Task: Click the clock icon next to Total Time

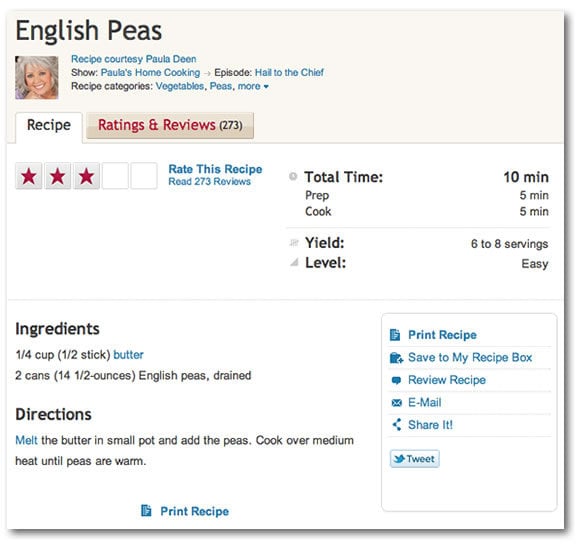Action: click(293, 176)
